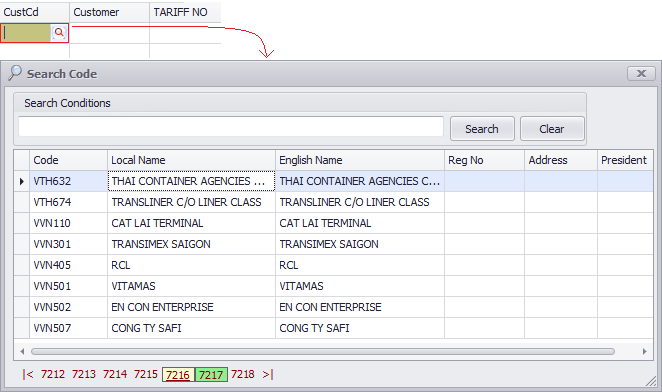Viewport: 662px width, 392px height.
Task: Click English name RCL cell
Action: pyautogui.click(x=360, y=265)
